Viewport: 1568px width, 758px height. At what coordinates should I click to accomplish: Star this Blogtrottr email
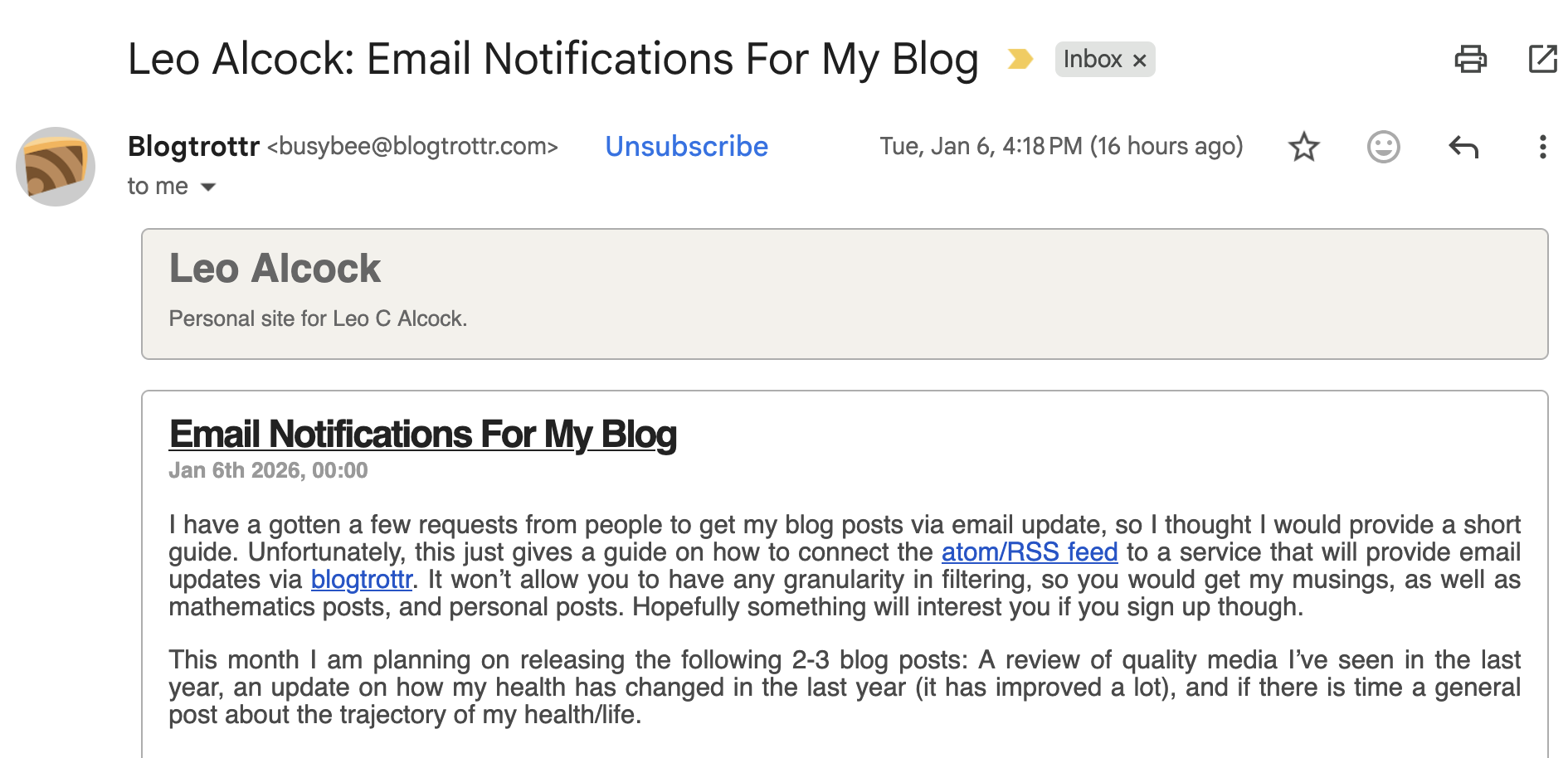pos(1303,147)
